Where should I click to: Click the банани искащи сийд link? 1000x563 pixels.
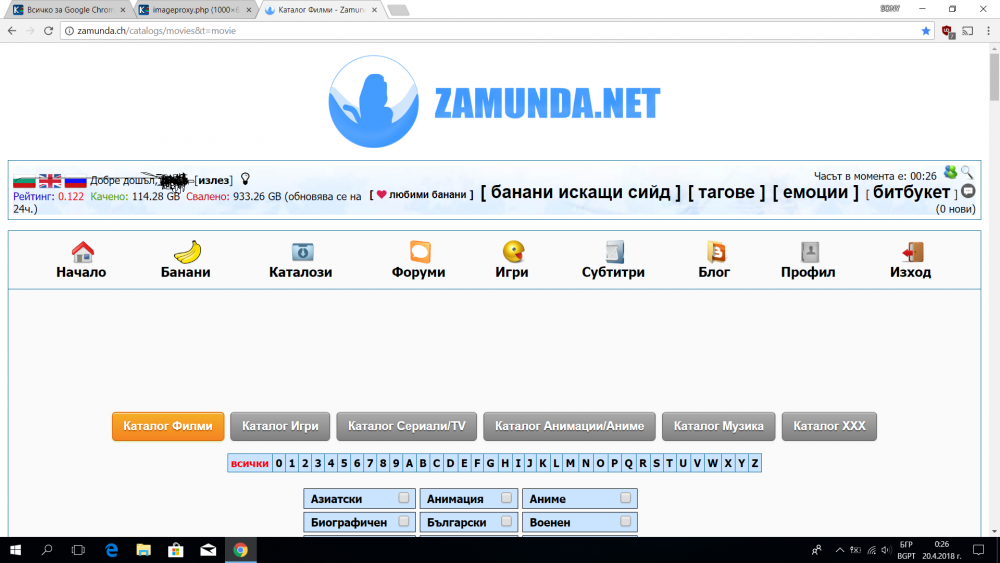[x=580, y=192]
